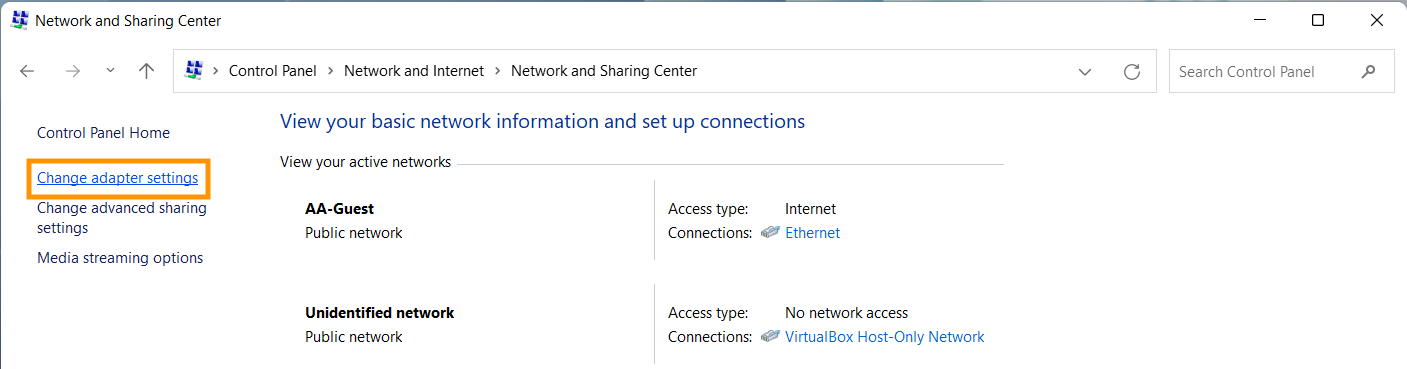Open Change adapter settings
This screenshot has height=369, width=1407.
coord(117,178)
